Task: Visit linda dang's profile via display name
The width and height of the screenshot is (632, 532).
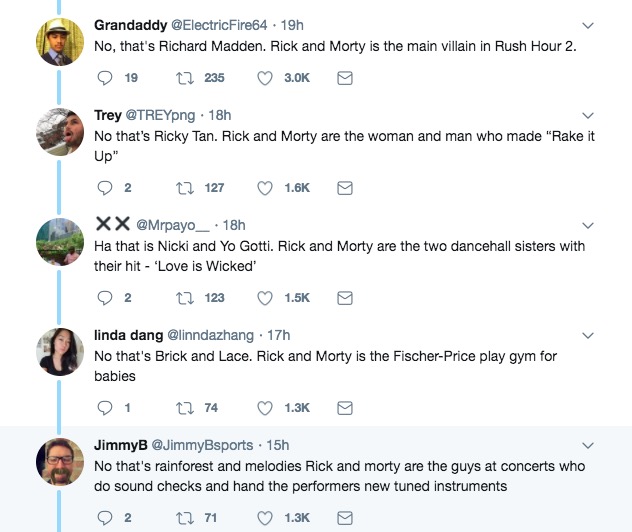Action: click(122, 334)
